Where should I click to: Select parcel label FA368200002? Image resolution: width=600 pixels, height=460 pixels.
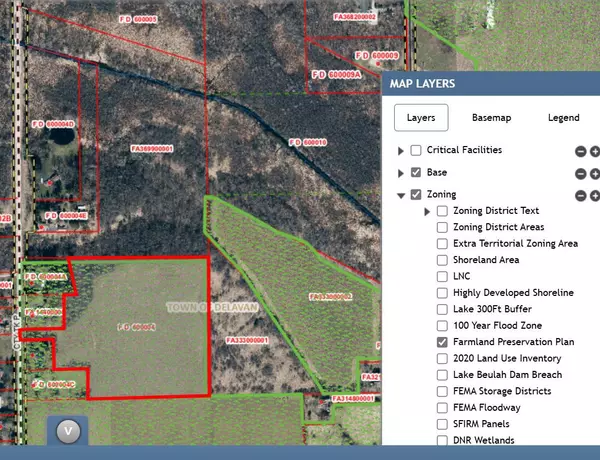(355, 17)
